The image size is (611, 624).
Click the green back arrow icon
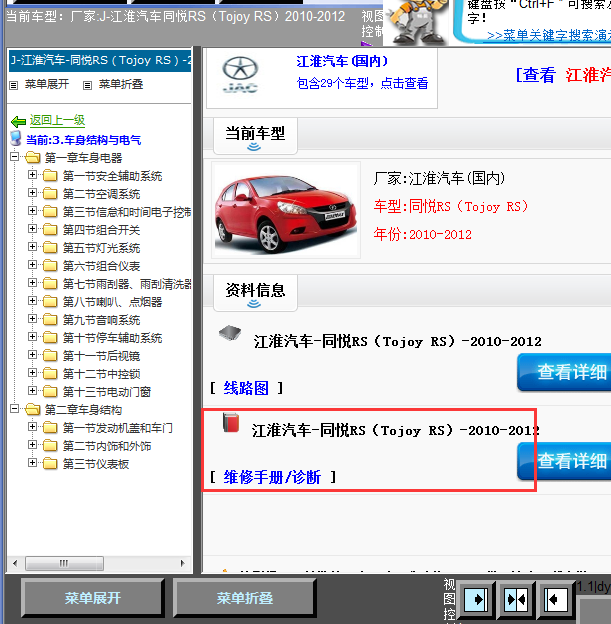click(x=18, y=121)
